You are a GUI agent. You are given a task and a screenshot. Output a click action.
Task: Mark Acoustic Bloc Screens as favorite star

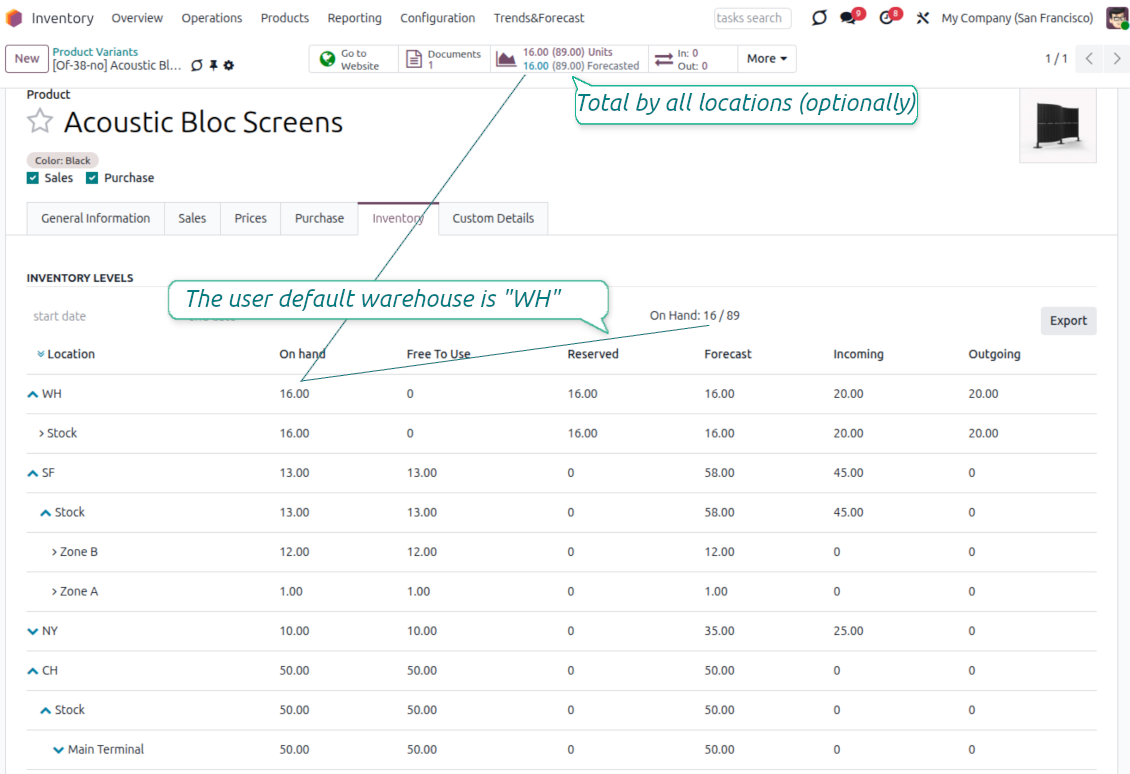[38, 122]
